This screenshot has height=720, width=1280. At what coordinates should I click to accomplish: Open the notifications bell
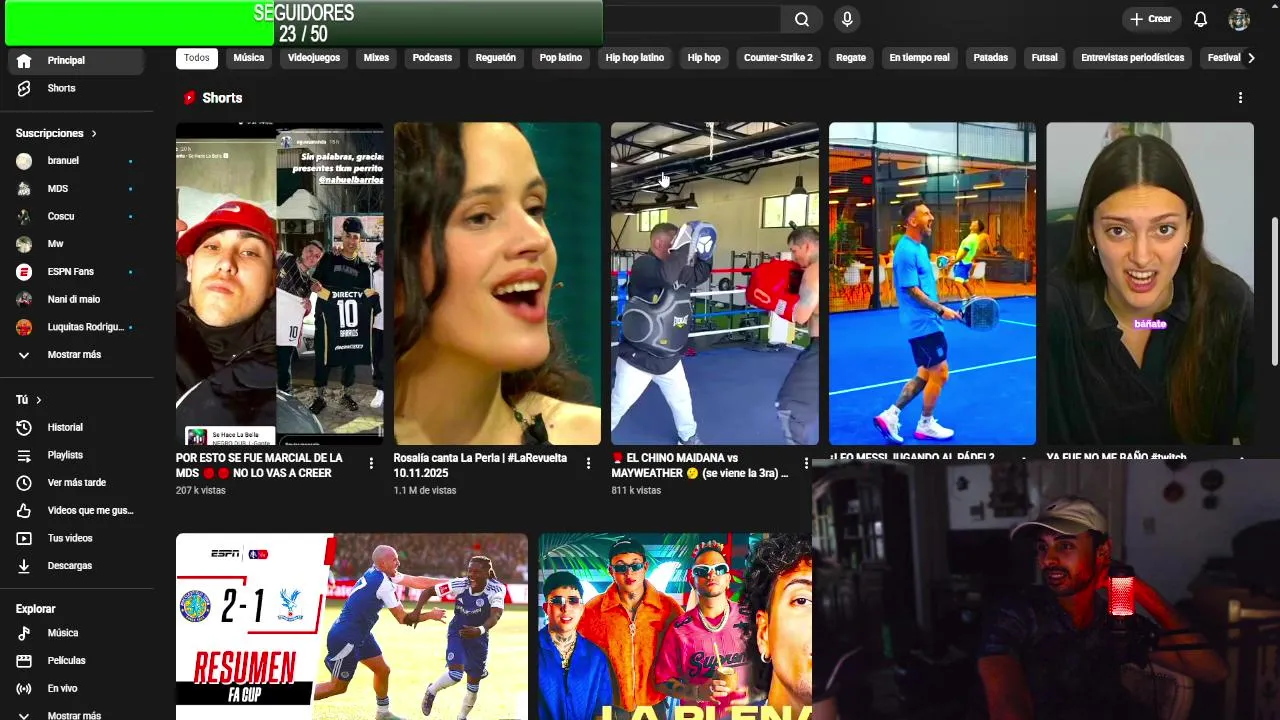point(1201,19)
